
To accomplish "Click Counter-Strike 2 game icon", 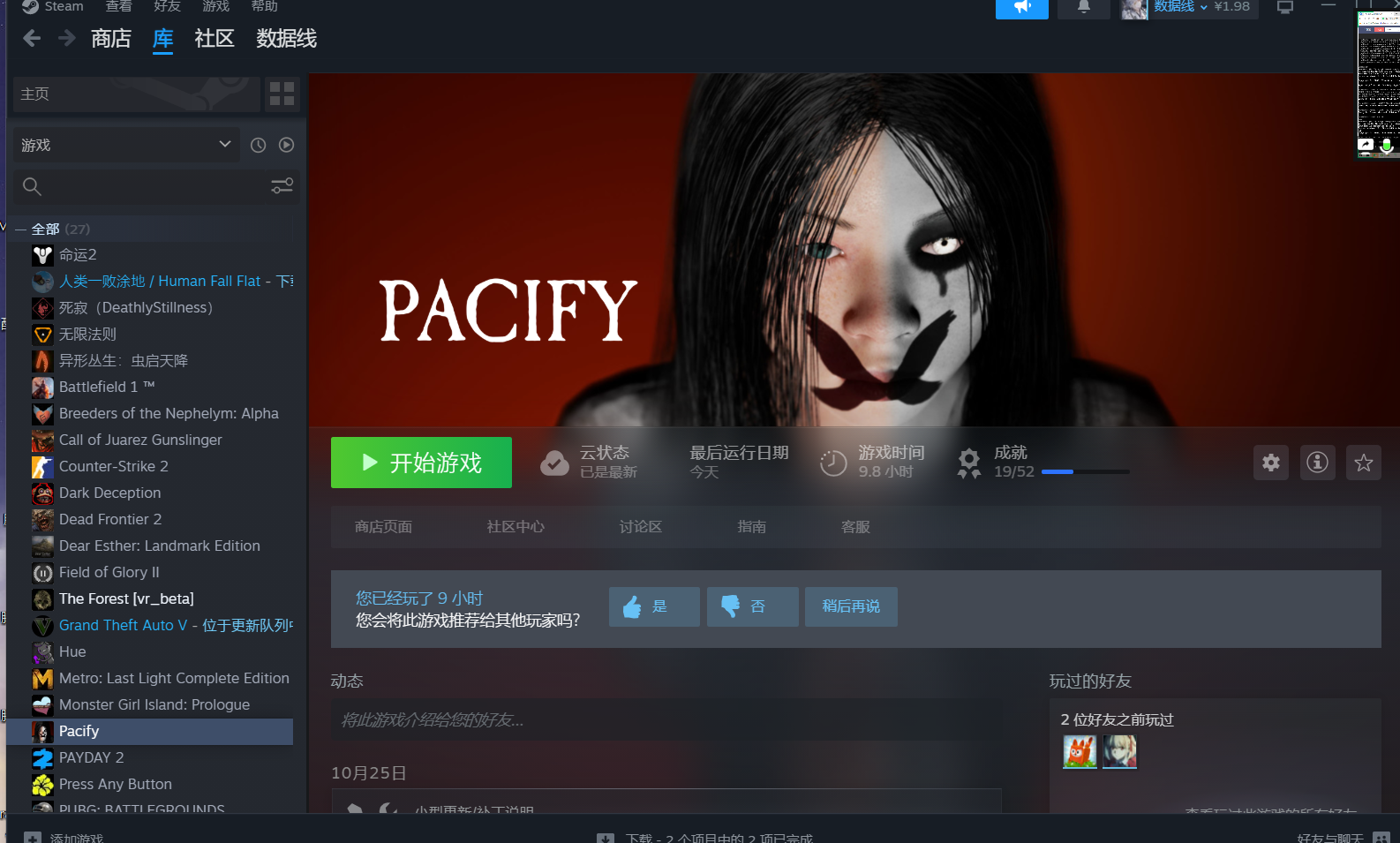I will [x=42, y=467].
